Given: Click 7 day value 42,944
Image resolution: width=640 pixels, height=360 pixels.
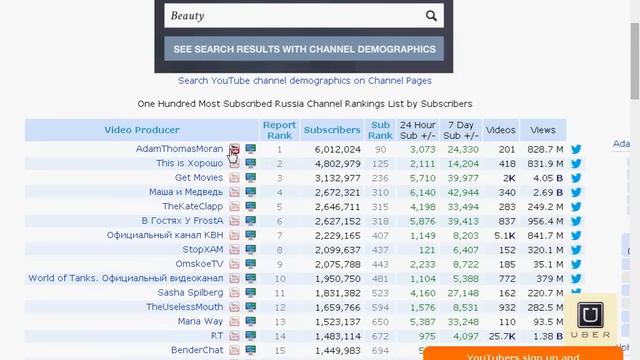Looking at the screenshot, I should tap(463, 192).
